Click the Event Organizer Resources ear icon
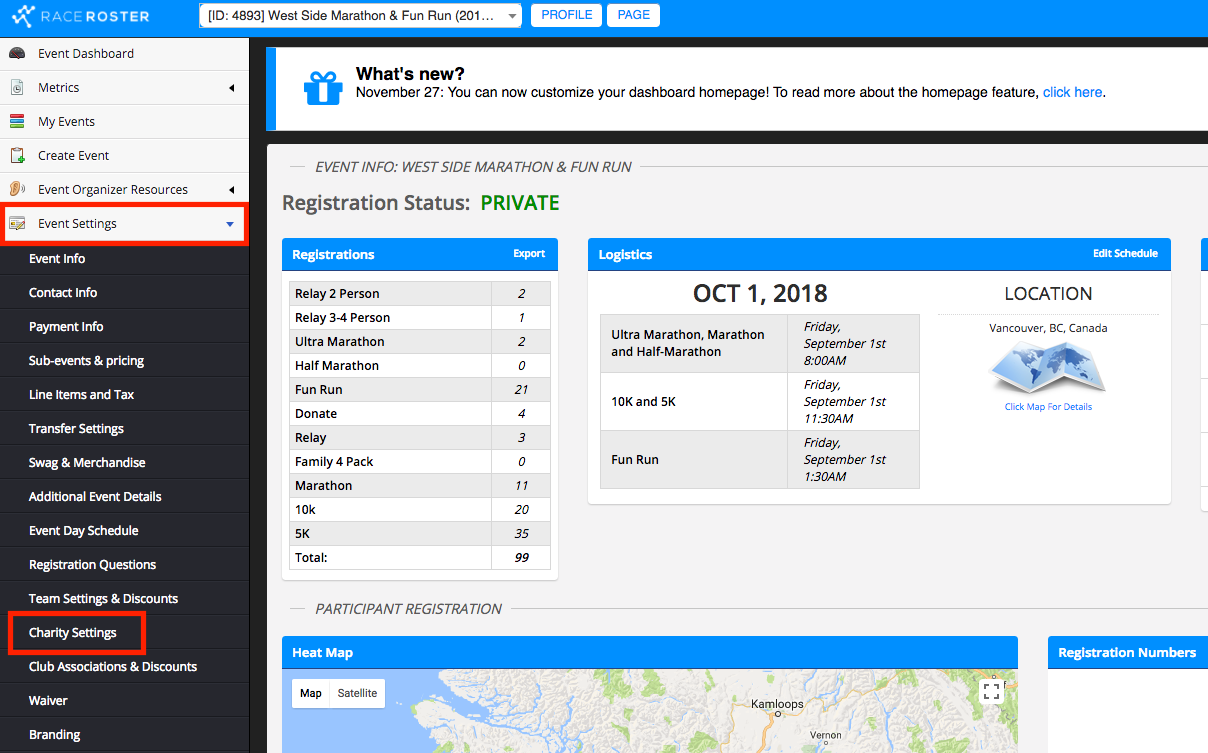This screenshot has height=753, width=1208. (x=17, y=189)
